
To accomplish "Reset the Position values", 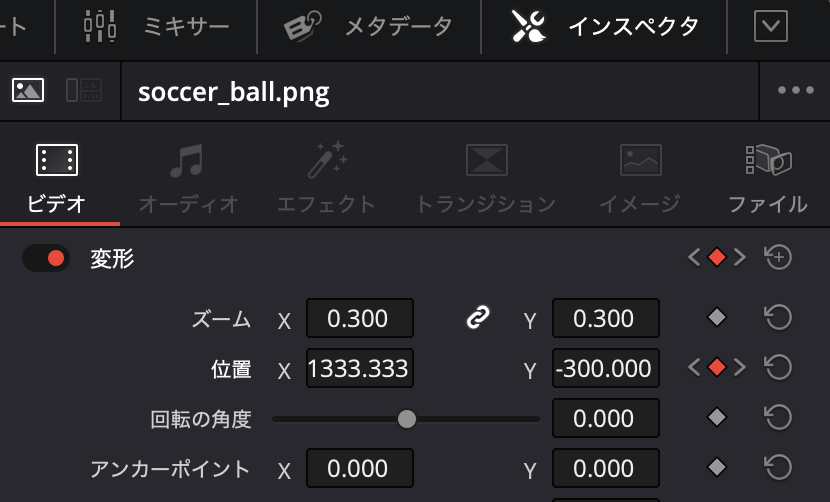I will 778,368.
